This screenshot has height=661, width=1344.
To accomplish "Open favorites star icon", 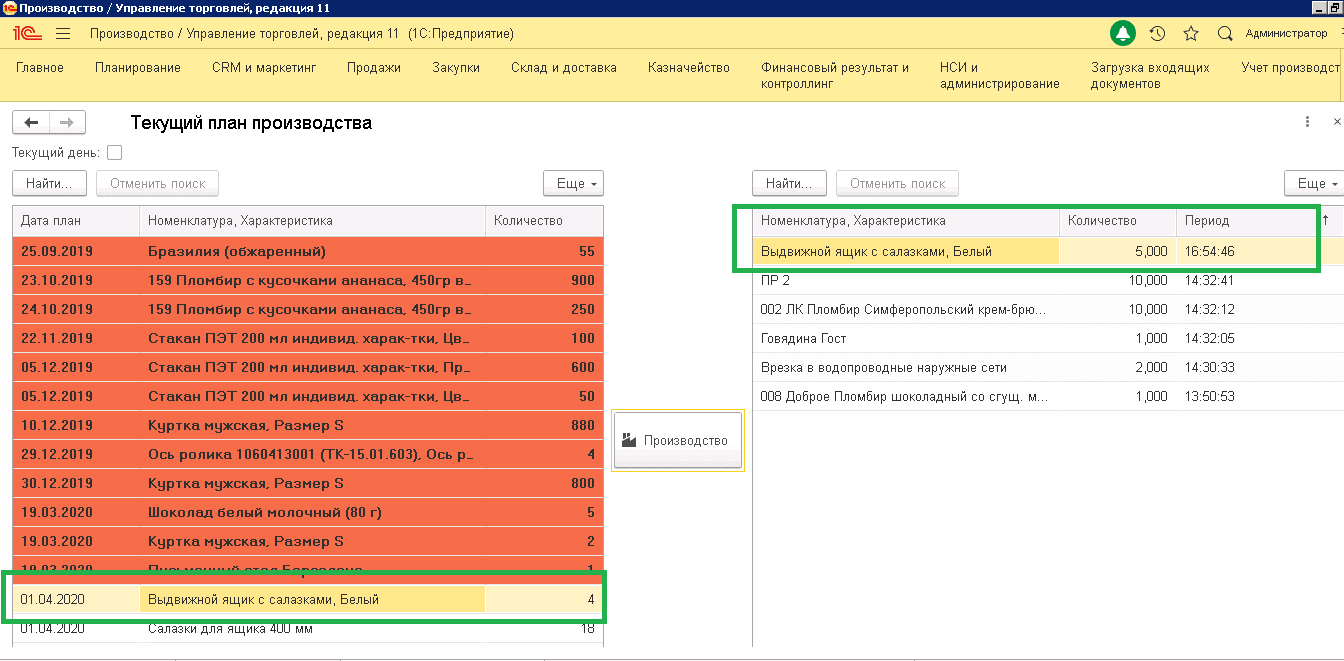I will tap(1190, 34).
